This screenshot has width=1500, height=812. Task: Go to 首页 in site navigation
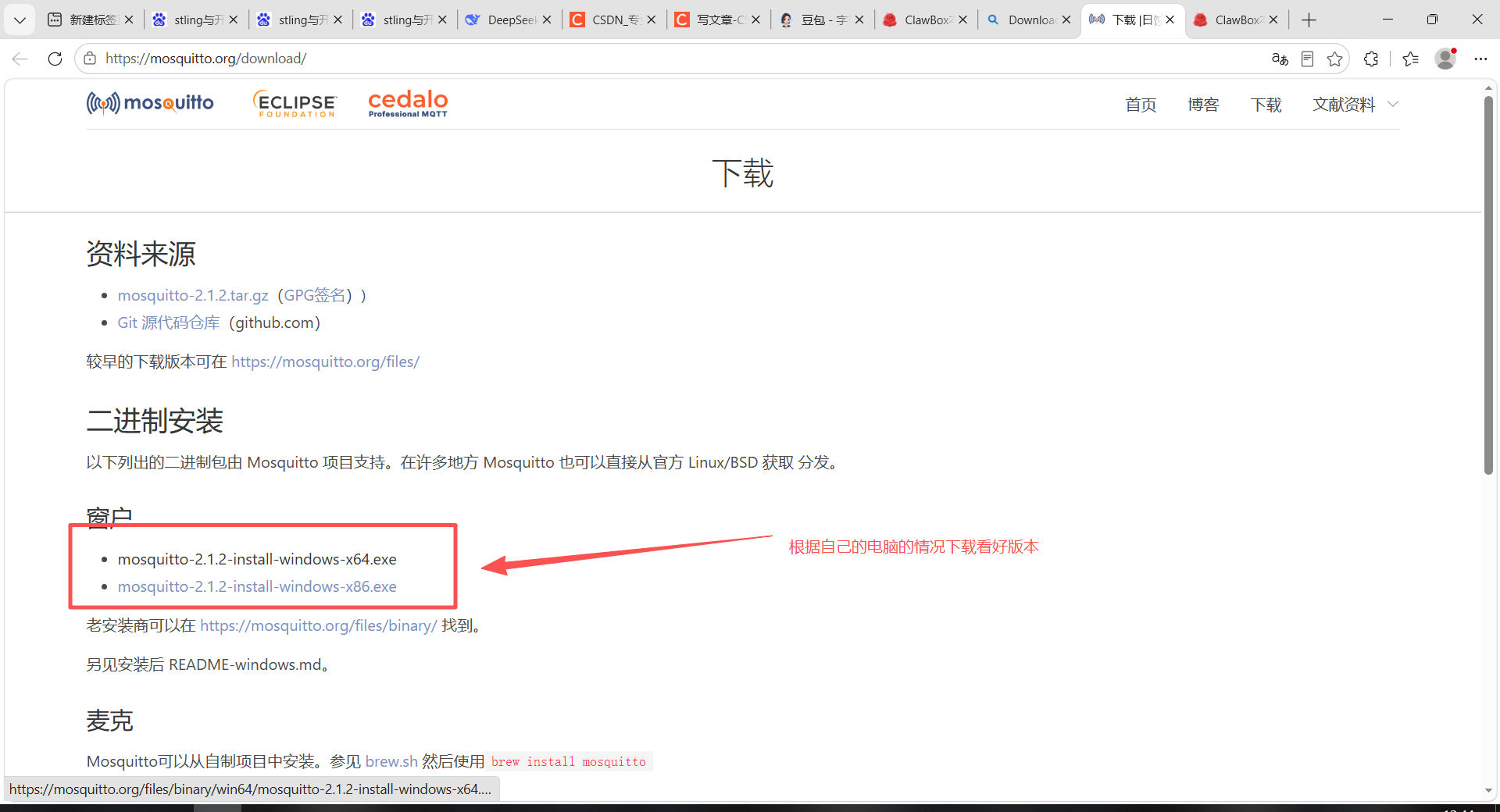click(1141, 105)
